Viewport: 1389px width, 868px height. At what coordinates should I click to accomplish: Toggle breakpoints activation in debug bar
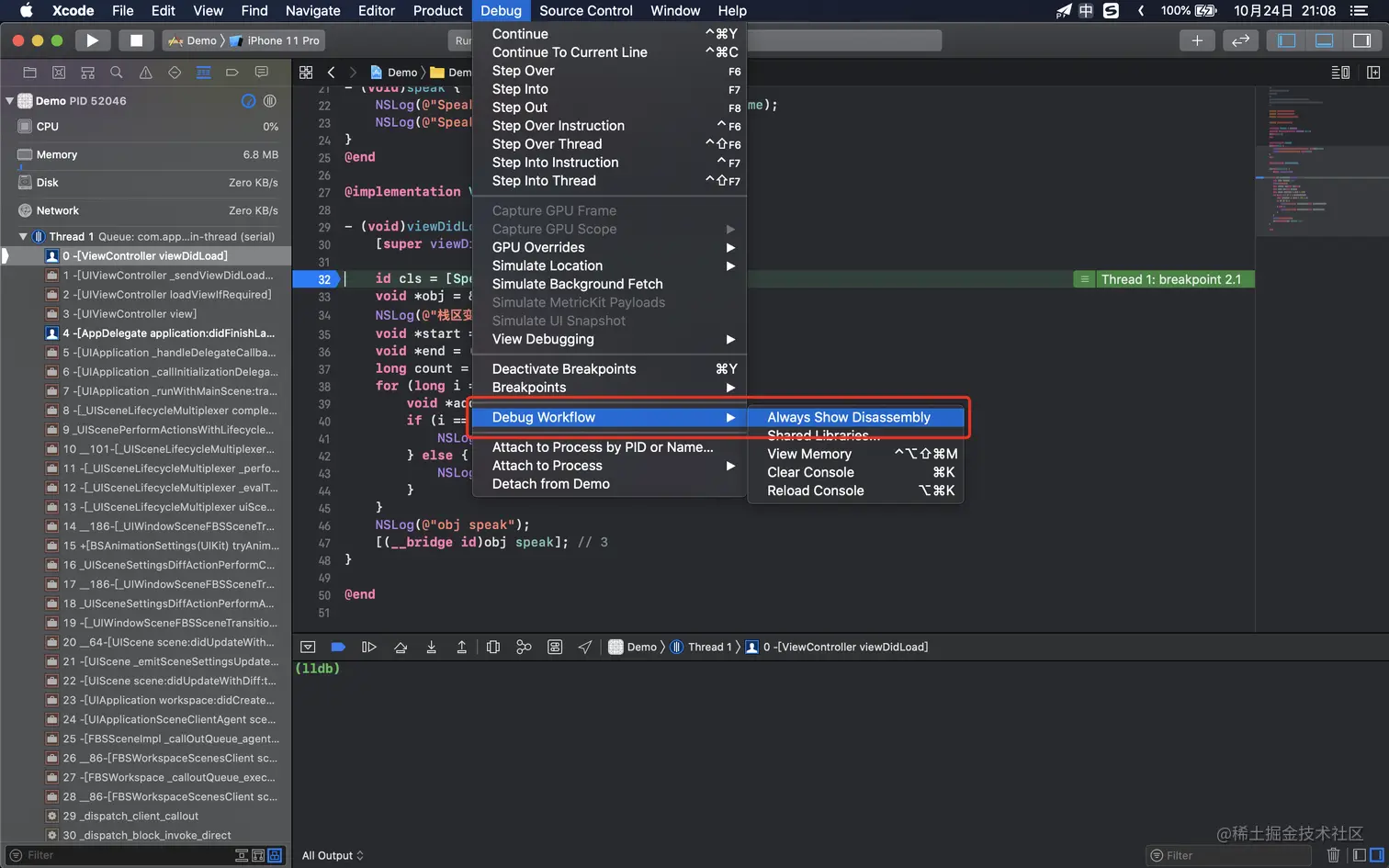(338, 647)
